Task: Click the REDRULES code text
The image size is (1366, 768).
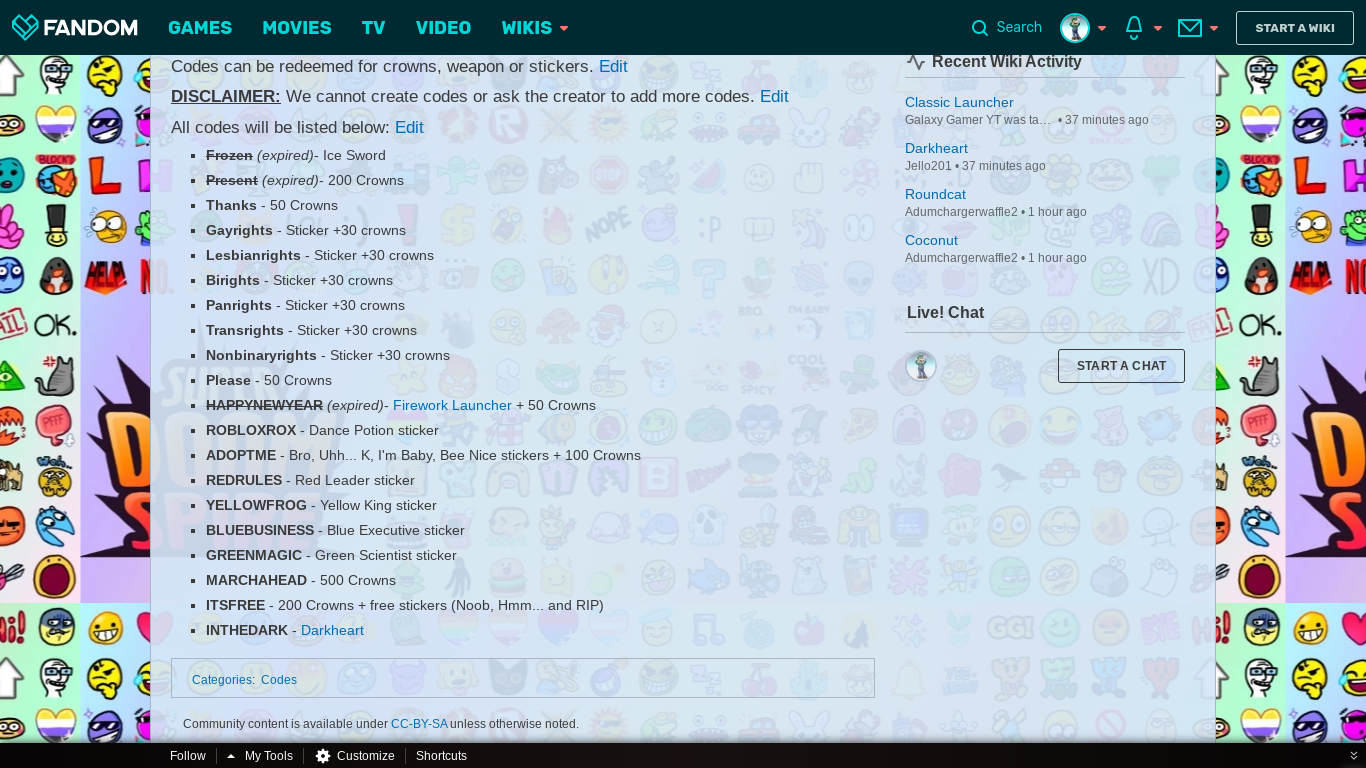Action: point(244,481)
